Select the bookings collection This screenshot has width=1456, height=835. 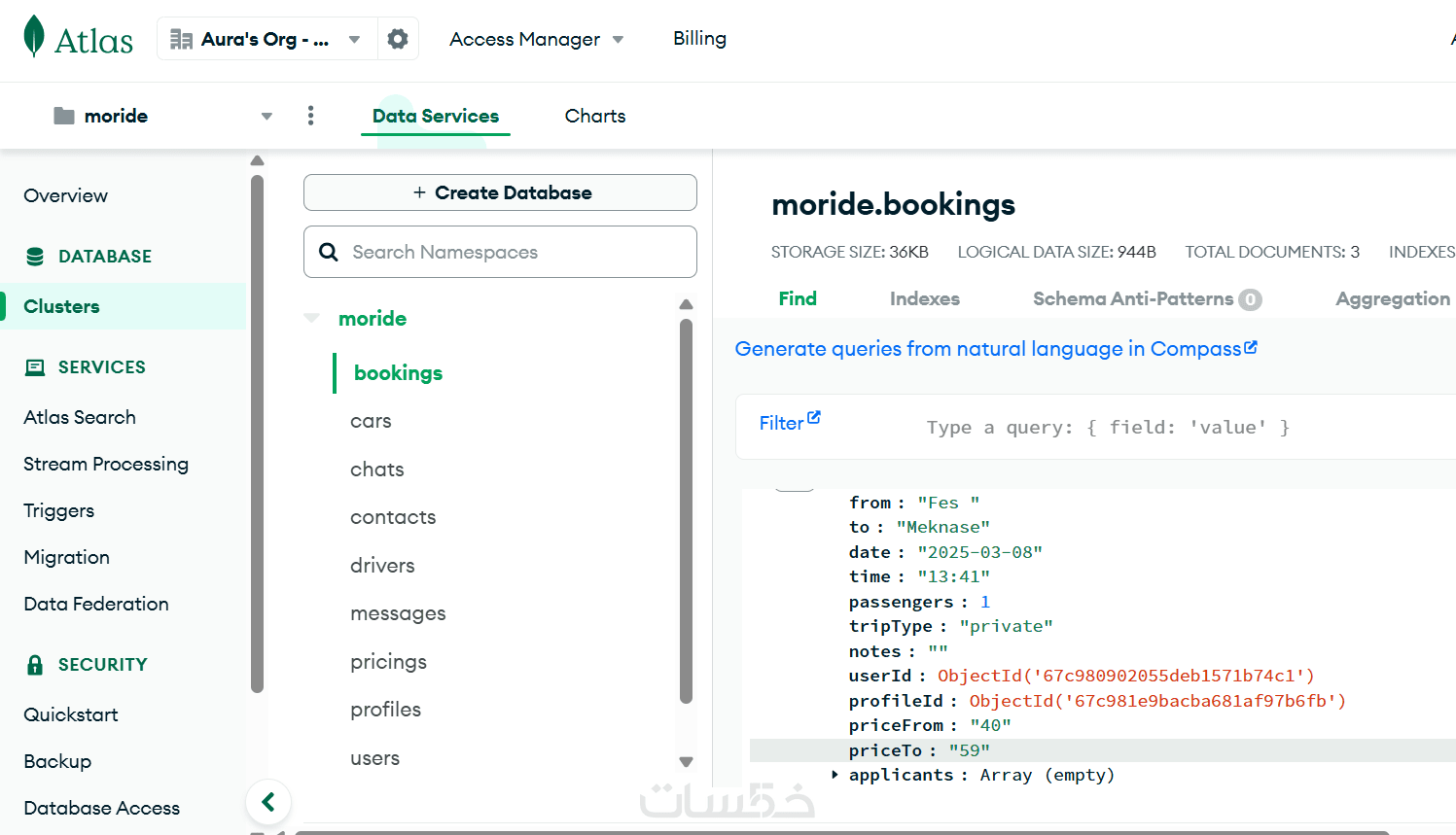point(399,373)
